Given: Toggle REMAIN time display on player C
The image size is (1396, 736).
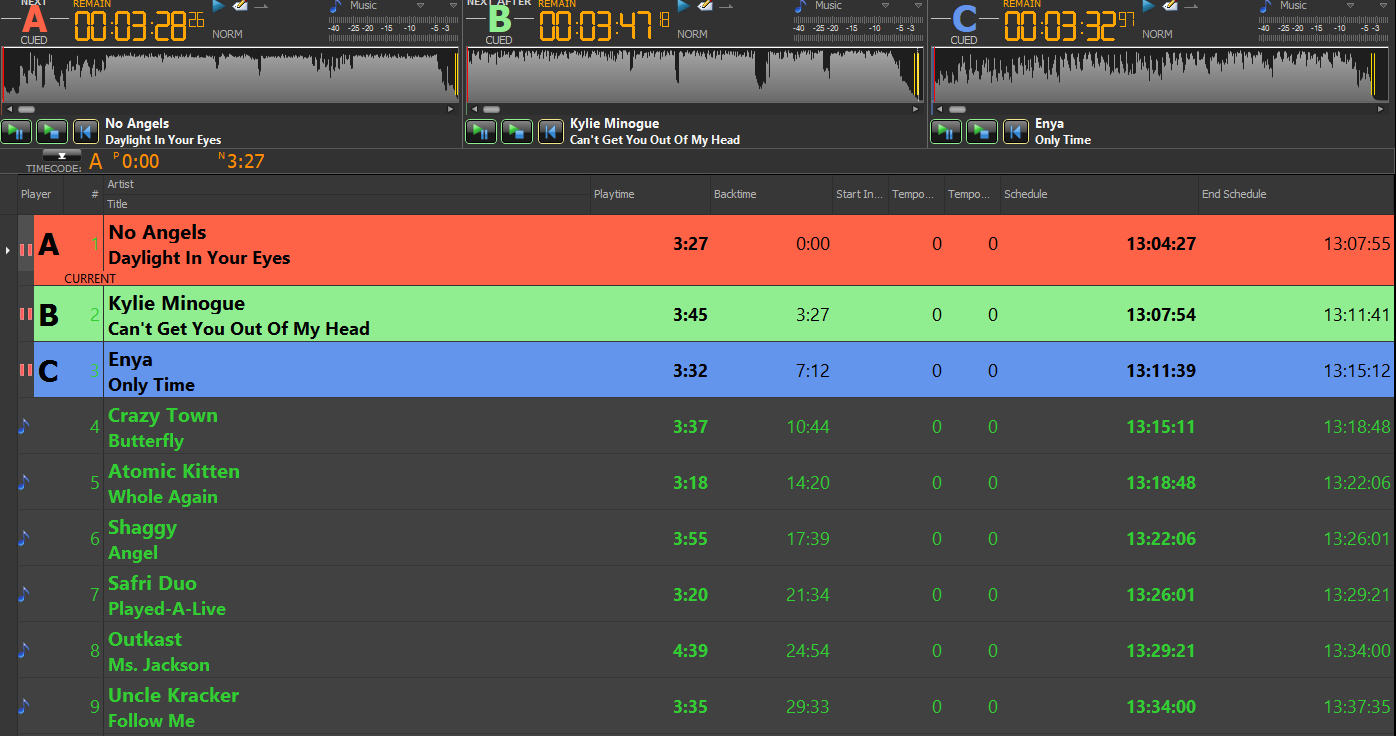Looking at the screenshot, I should pyautogui.click(x=1022, y=4).
